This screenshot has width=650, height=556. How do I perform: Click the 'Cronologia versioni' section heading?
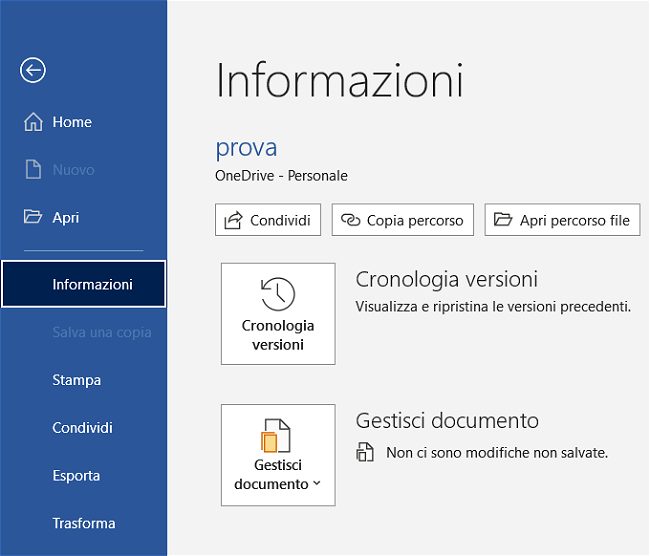click(446, 279)
